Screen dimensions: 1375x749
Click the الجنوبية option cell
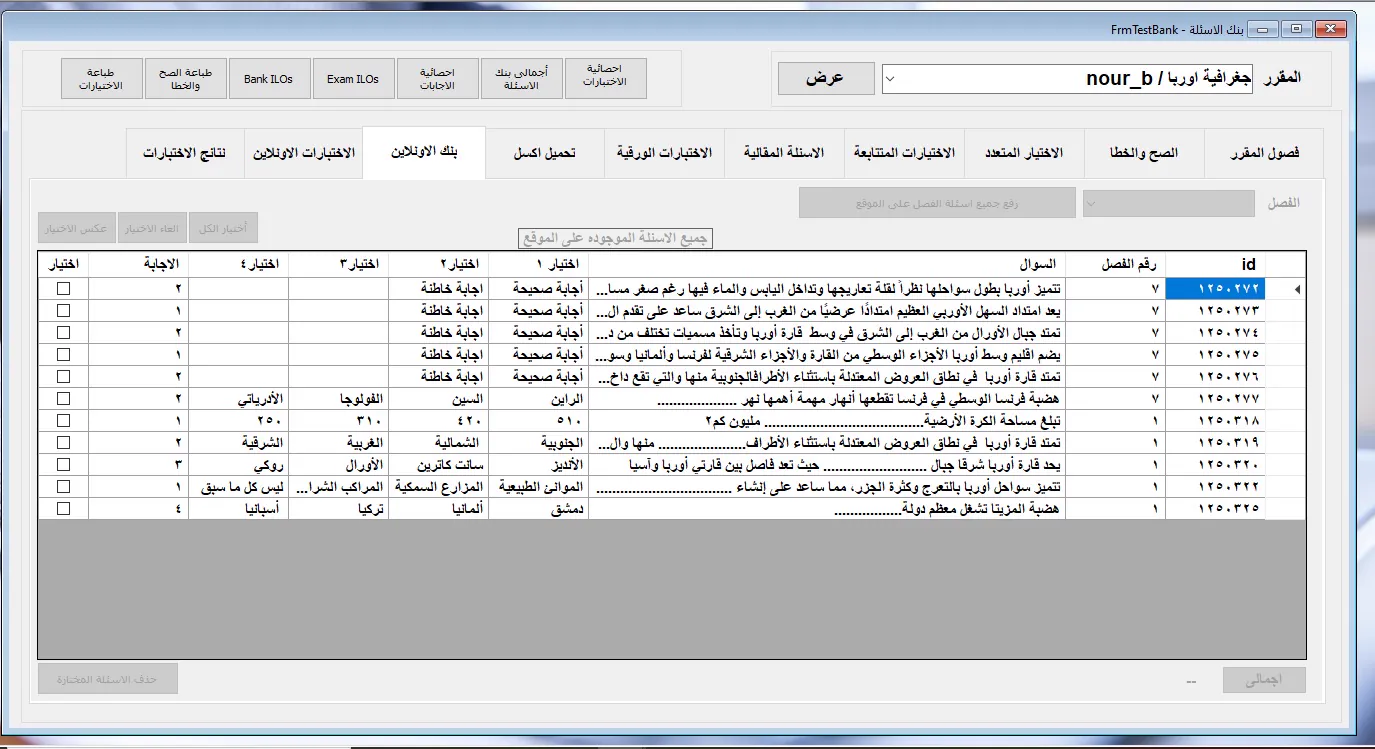(x=539, y=442)
